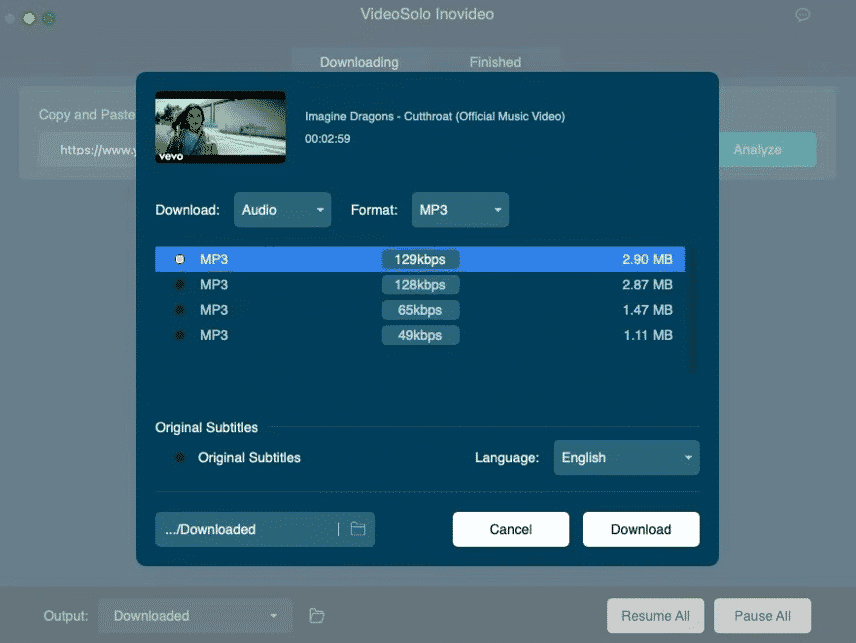856x643 pixels.
Task: Browse save location via folder icon
Action: (x=357, y=529)
